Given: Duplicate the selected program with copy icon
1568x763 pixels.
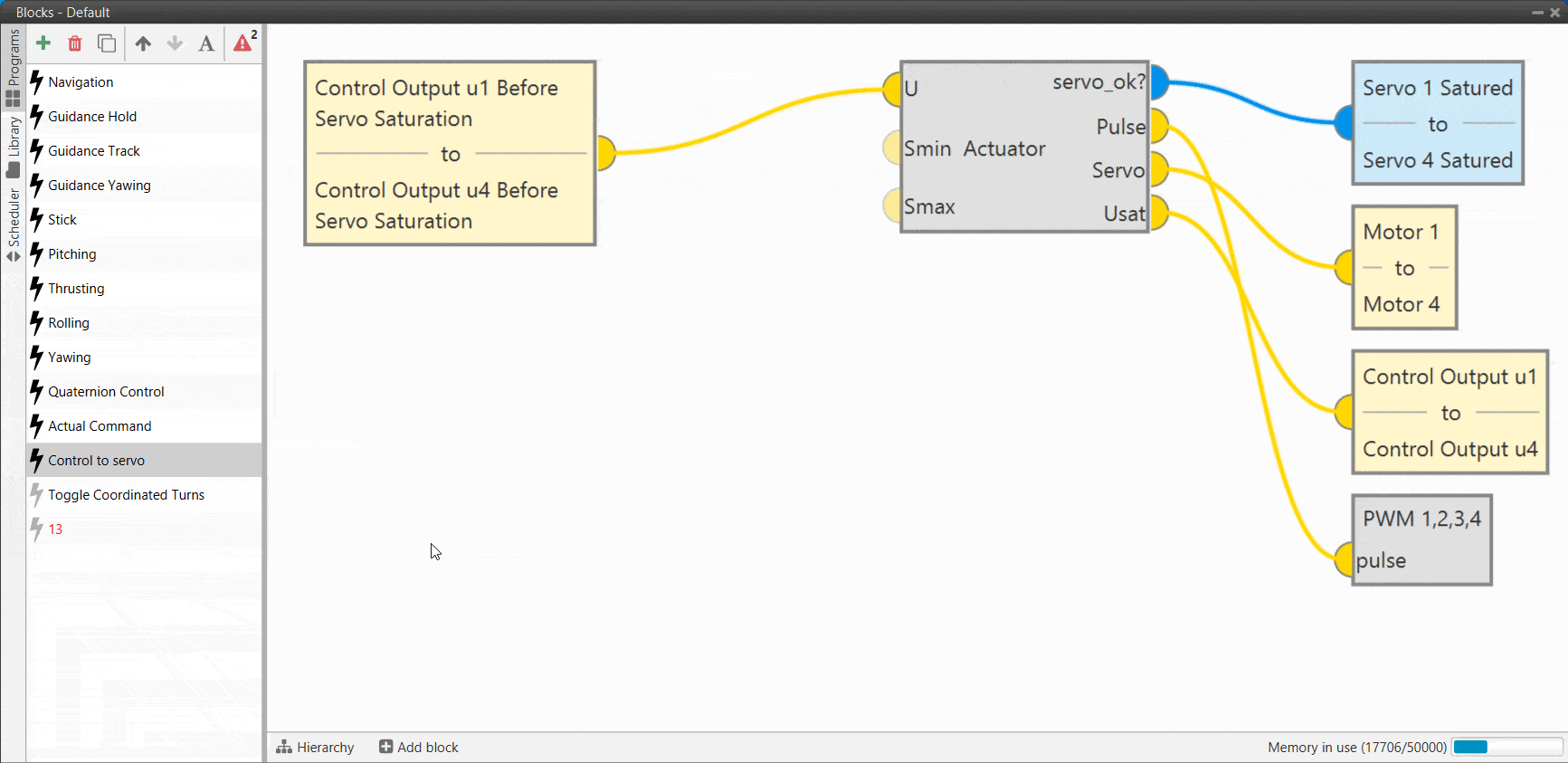Looking at the screenshot, I should click(x=107, y=43).
